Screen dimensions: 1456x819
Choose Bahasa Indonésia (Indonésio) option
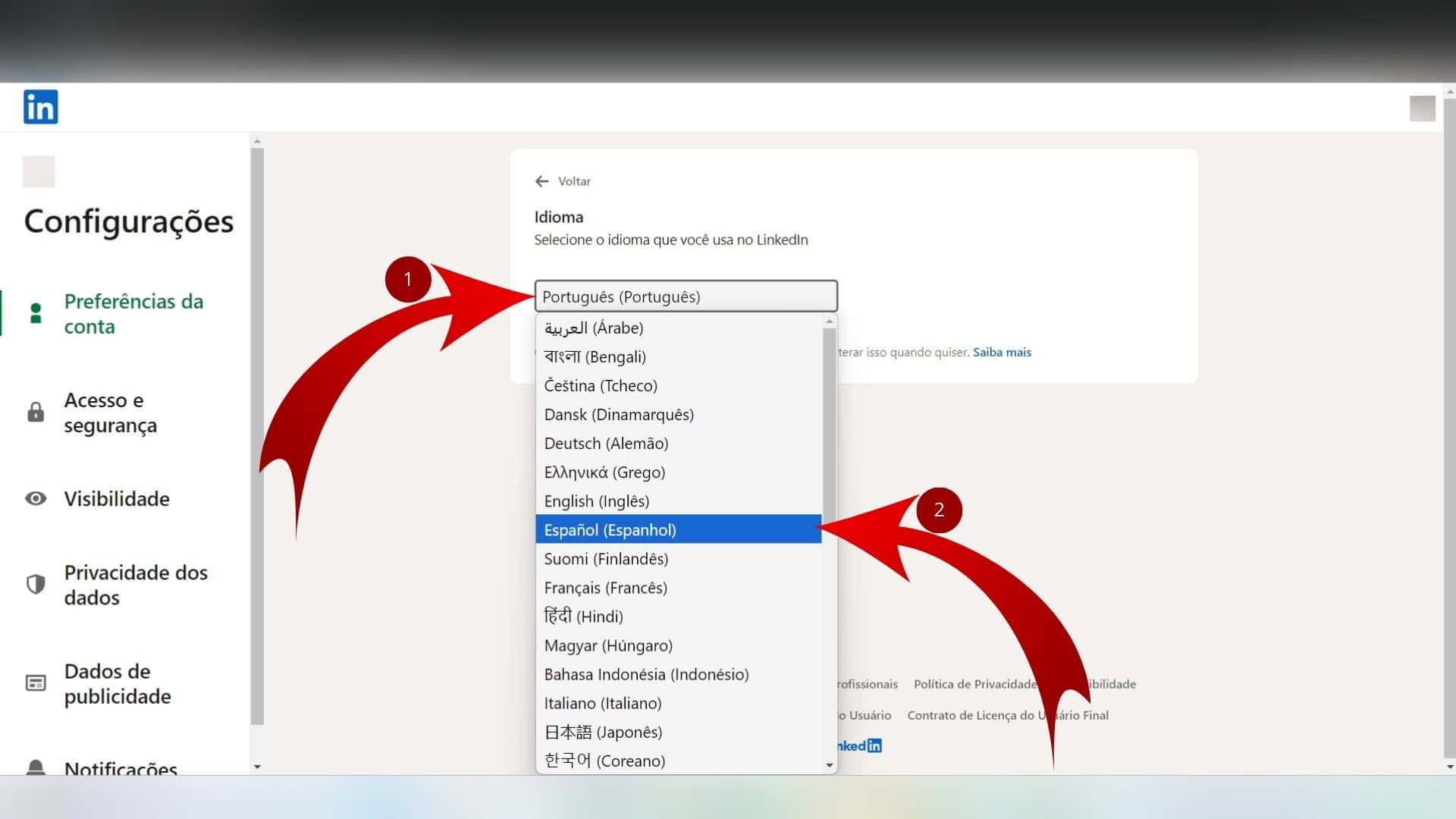[679, 674]
